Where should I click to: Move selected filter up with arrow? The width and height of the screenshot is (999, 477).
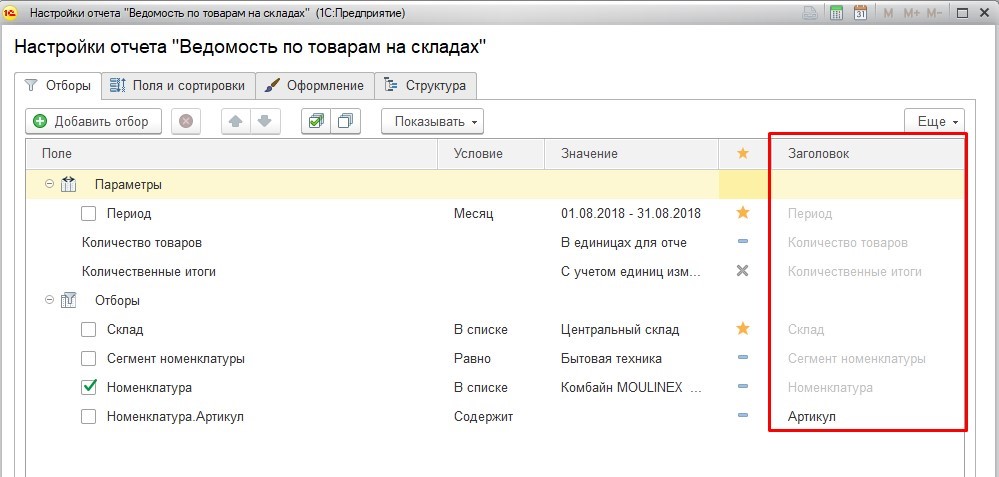point(236,121)
